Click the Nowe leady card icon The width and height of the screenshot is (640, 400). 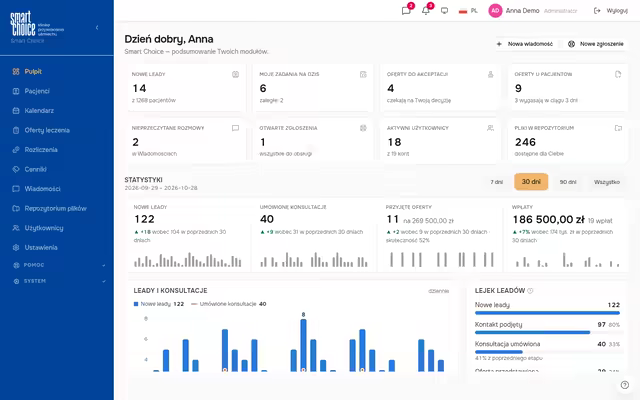click(x=236, y=74)
